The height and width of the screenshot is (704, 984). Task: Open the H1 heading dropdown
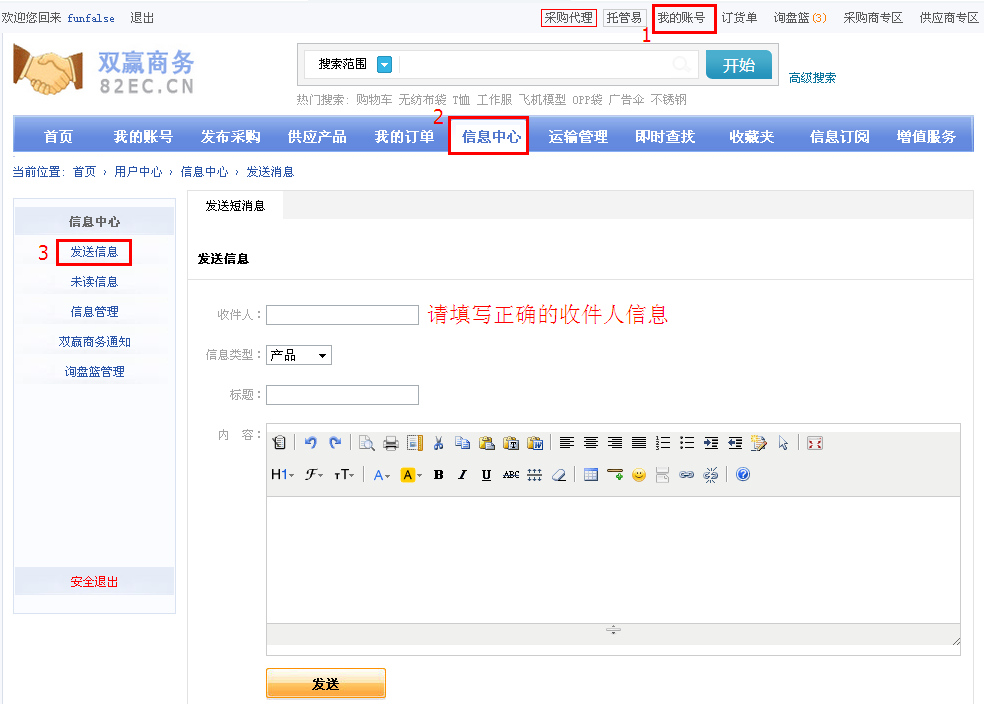coord(283,475)
